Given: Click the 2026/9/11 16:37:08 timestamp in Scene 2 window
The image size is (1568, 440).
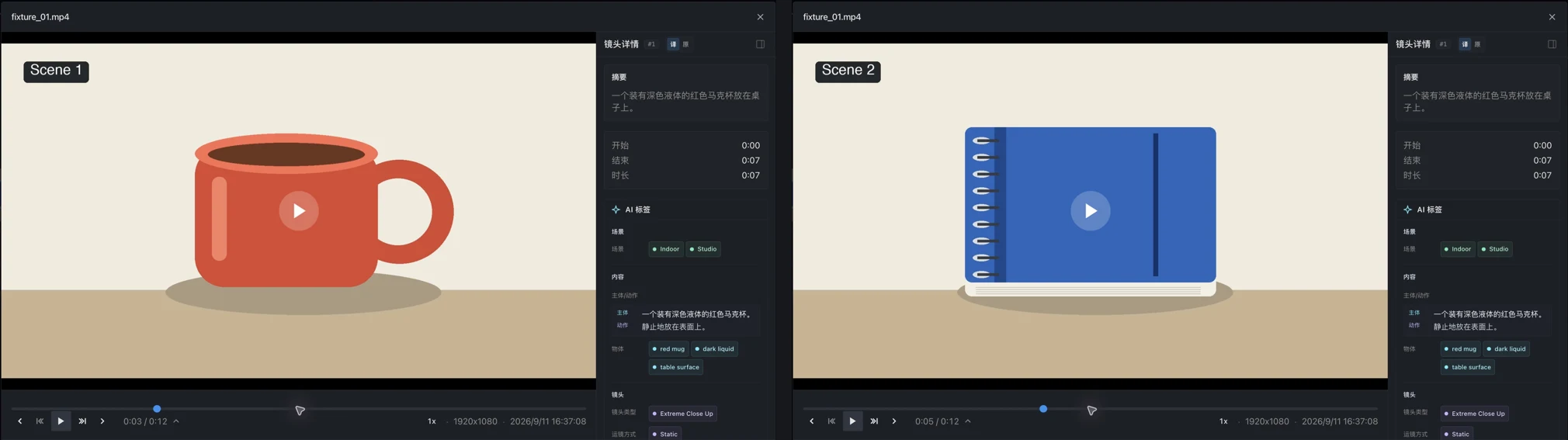Looking at the screenshot, I should click(1340, 421).
